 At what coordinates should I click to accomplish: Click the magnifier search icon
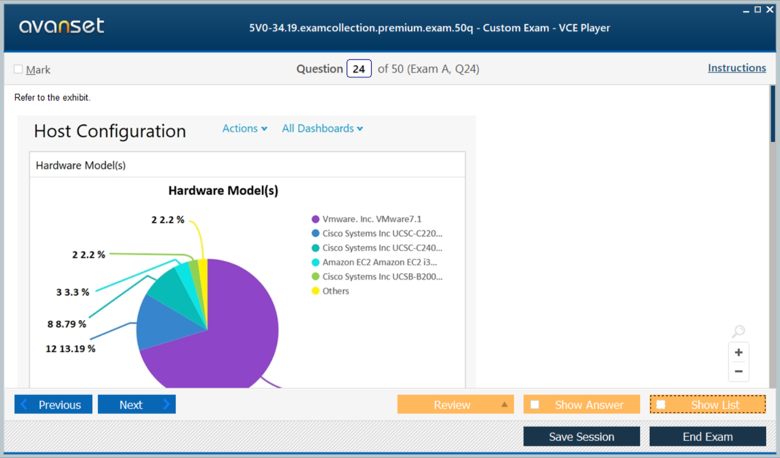coord(738,331)
